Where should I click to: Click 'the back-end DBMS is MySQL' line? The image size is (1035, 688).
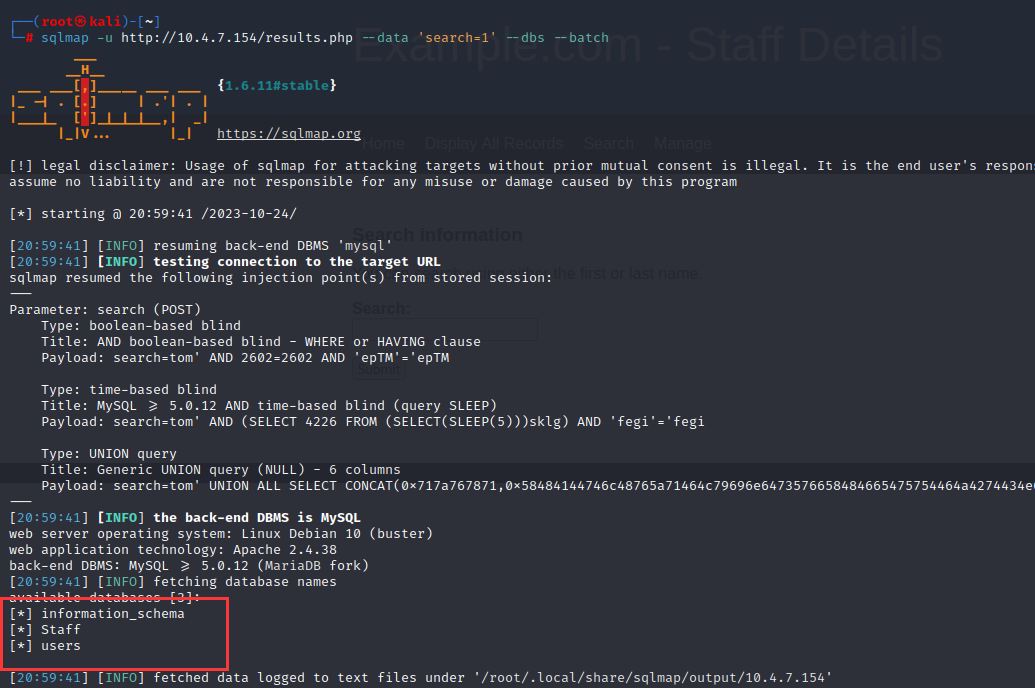click(x=185, y=518)
